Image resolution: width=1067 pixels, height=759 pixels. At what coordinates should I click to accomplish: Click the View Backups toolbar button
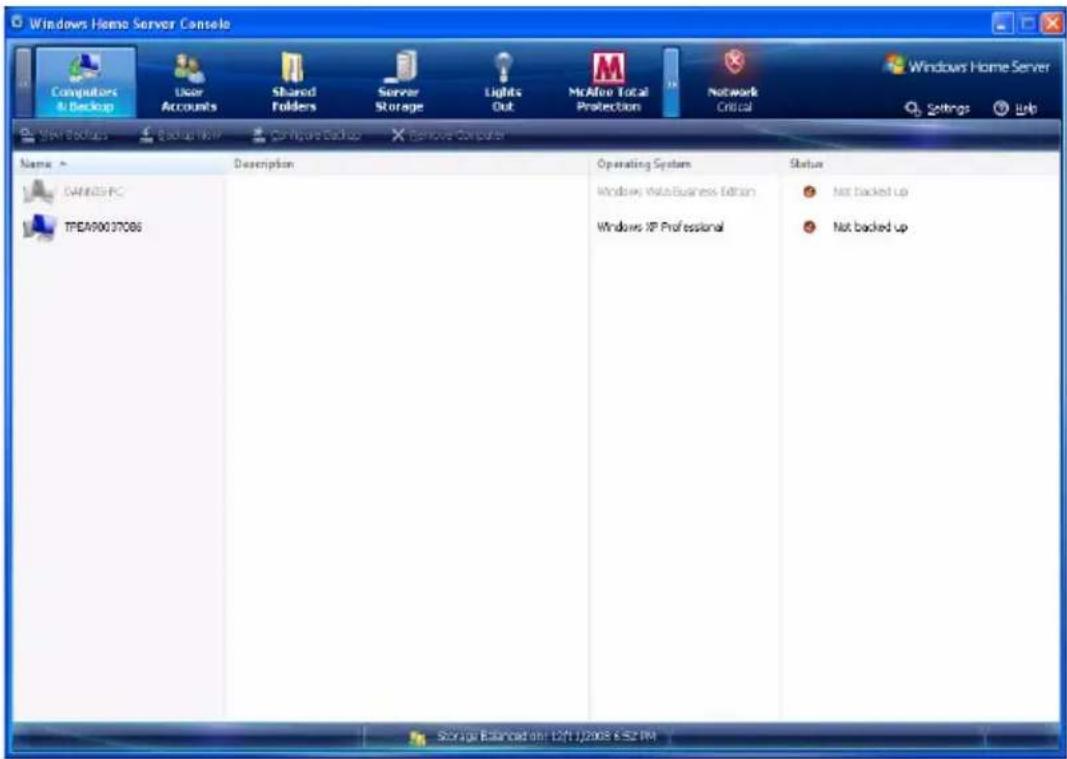tap(63, 135)
